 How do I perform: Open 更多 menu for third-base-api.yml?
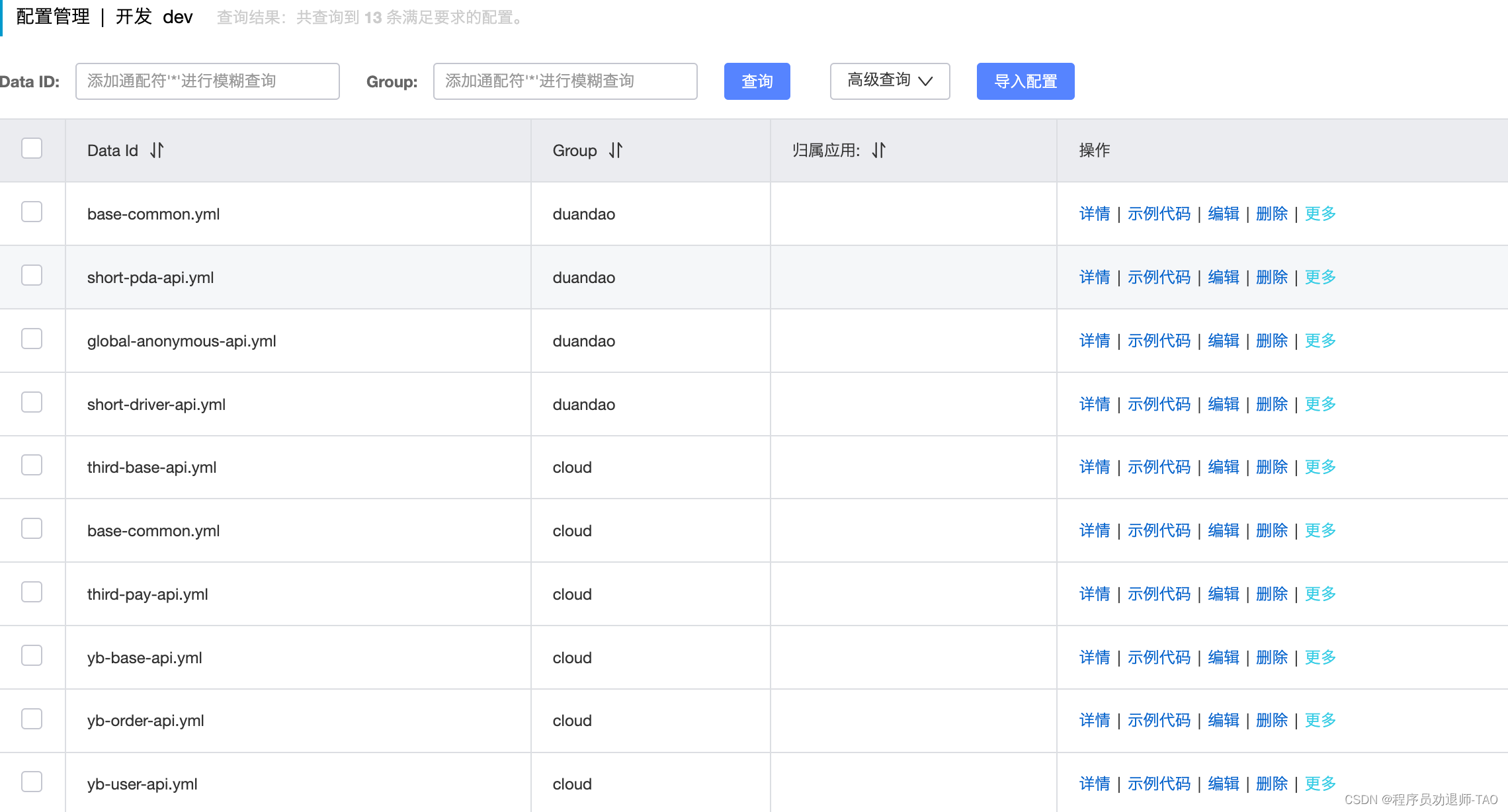[1320, 467]
